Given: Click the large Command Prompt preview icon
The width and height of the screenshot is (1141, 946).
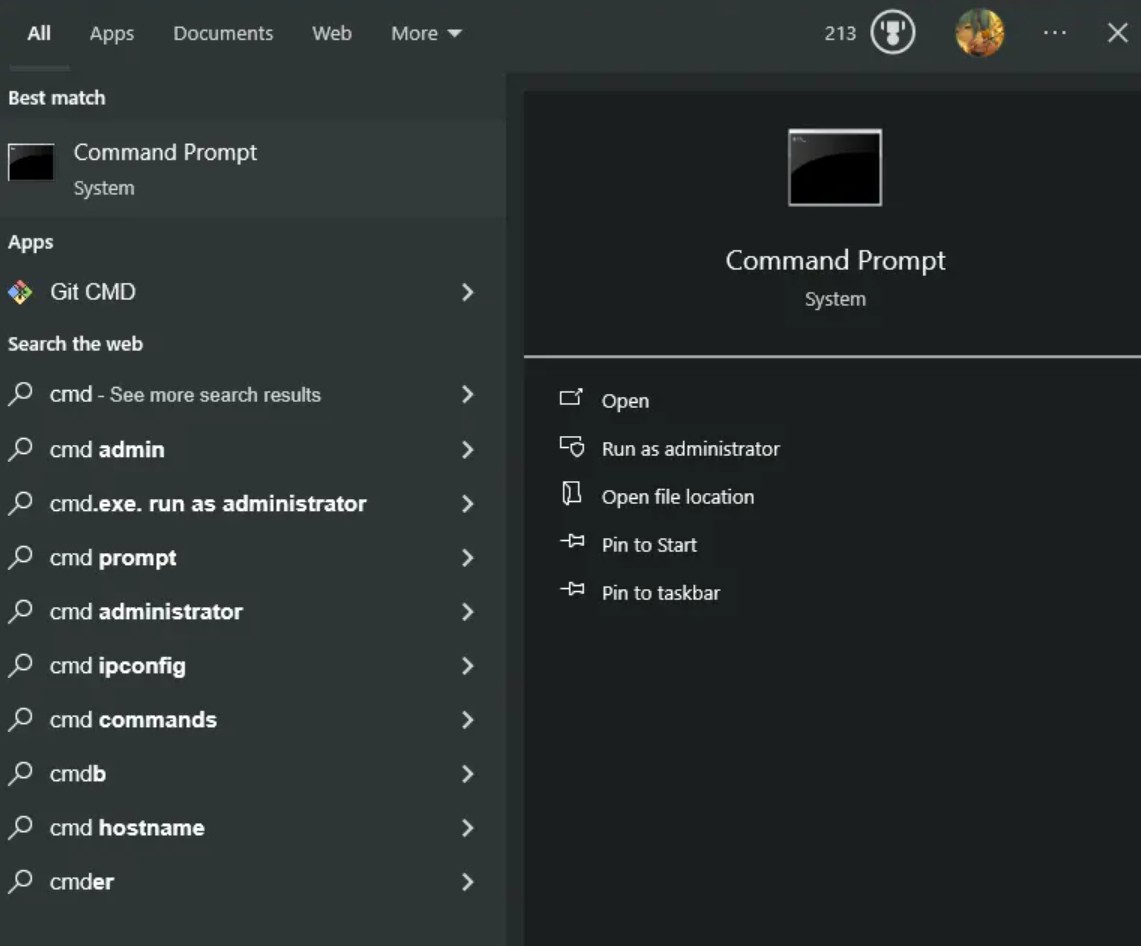Looking at the screenshot, I should tap(835, 167).
